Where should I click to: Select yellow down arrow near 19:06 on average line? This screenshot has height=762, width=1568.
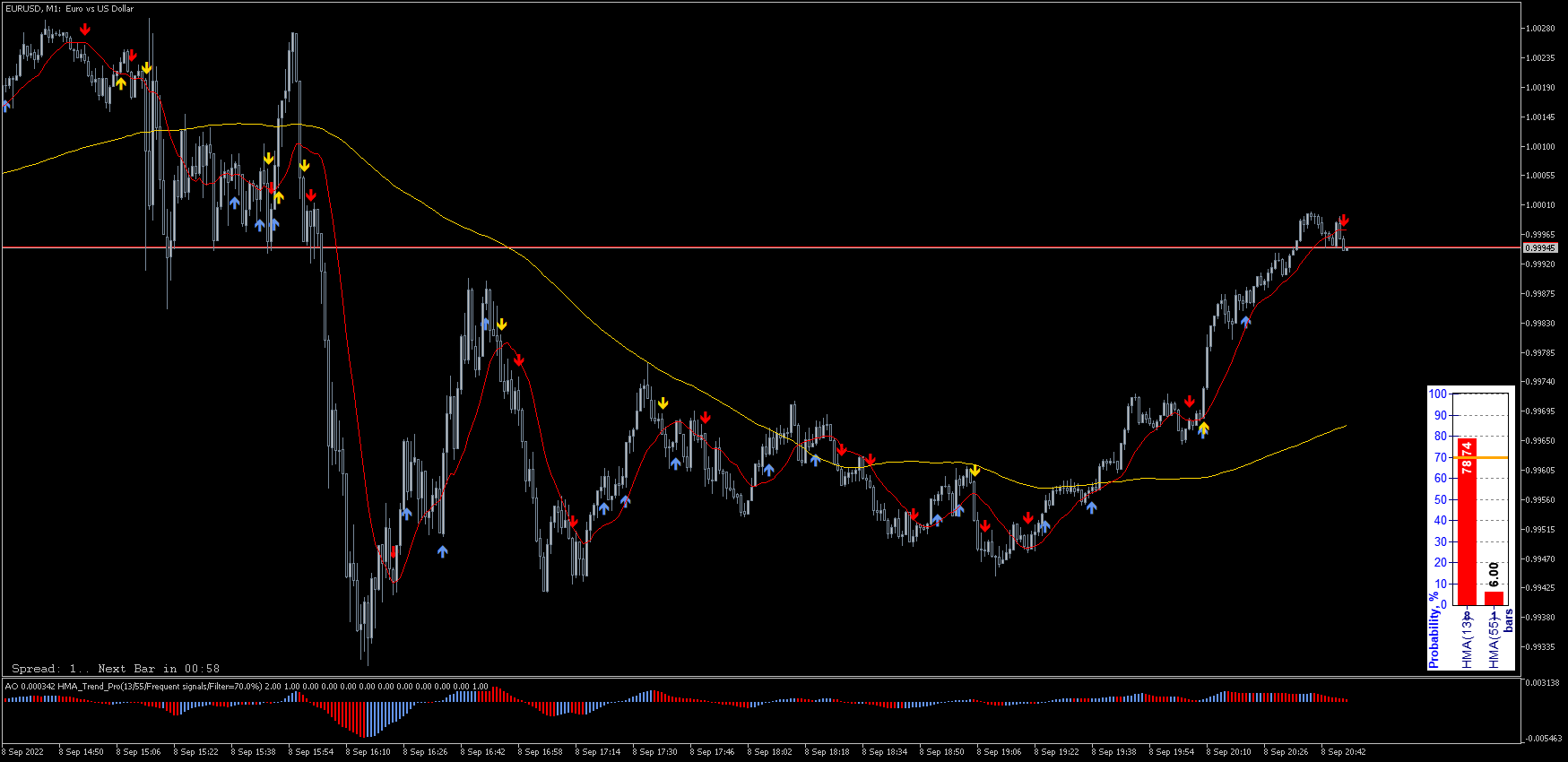975,470
